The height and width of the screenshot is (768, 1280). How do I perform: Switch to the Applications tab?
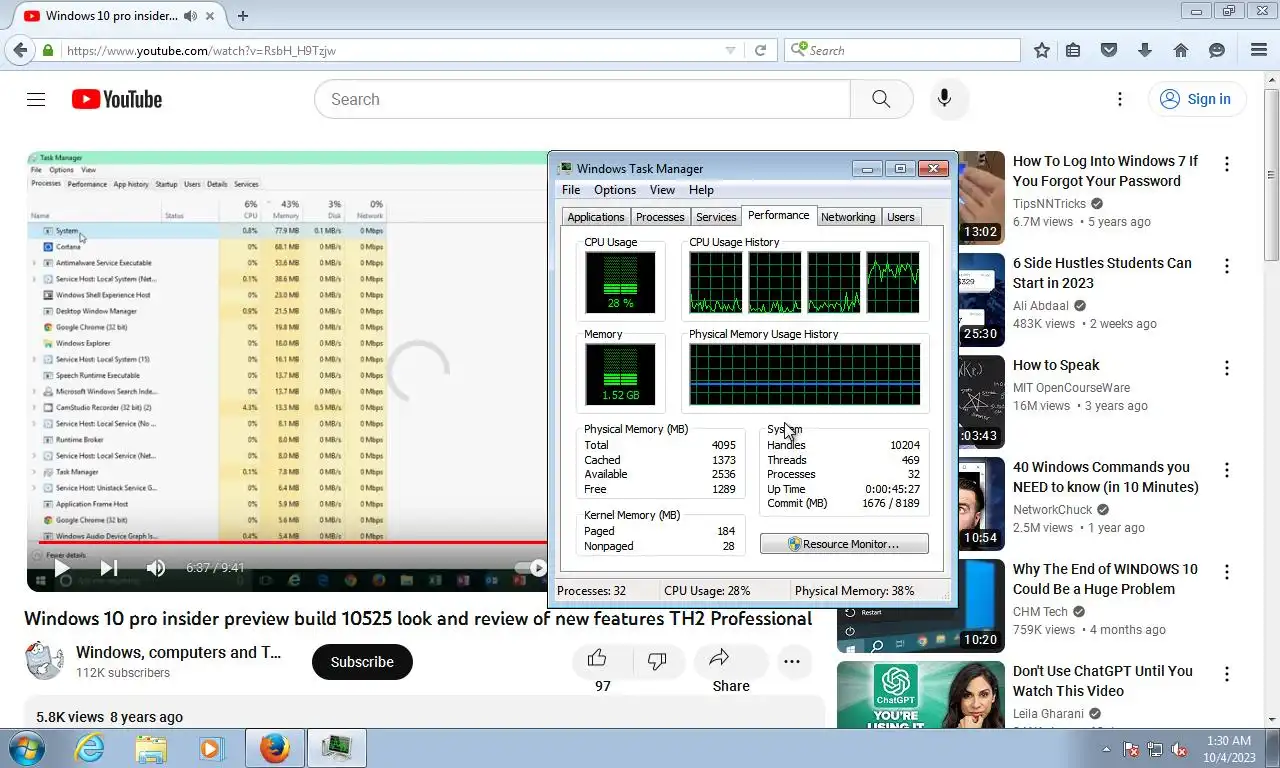[x=596, y=217]
